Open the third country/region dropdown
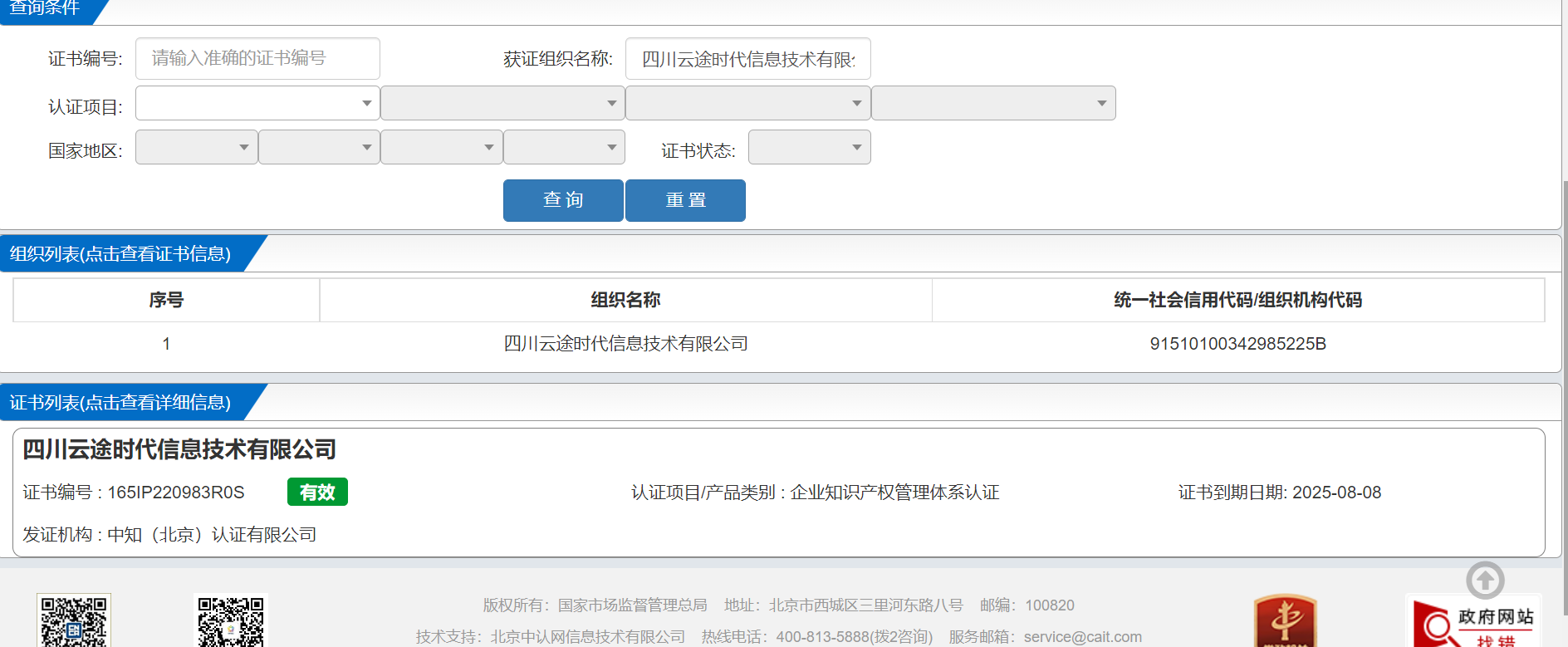The width and height of the screenshot is (1568, 647). [442, 147]
